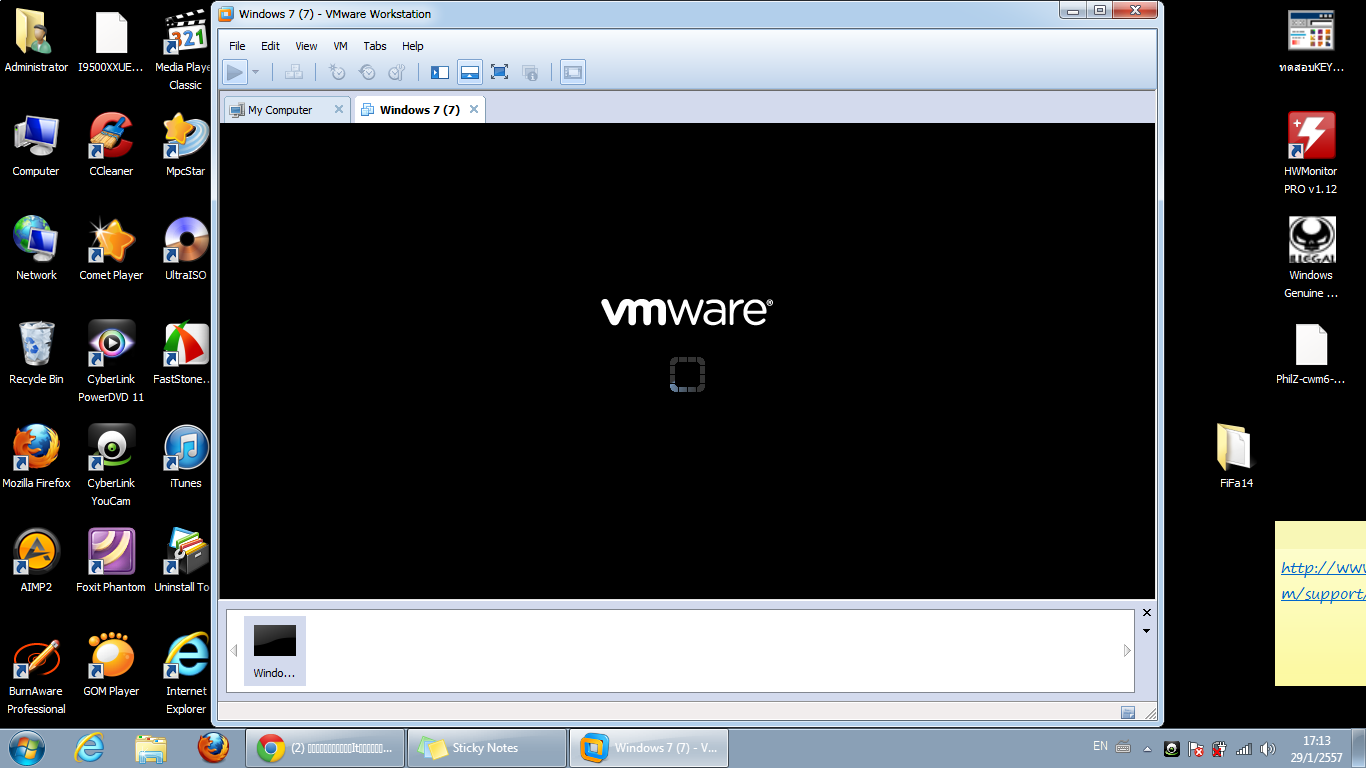Open the Edit menu
The height and width of the screenshot is (768, 1366).
(x=271, y=46)
